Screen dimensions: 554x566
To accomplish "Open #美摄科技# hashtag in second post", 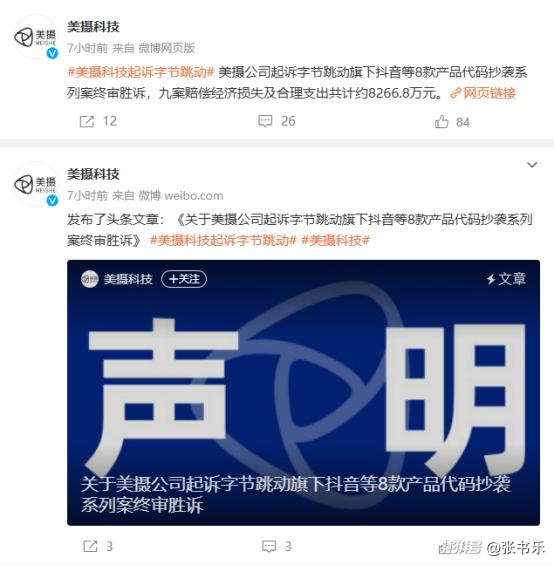I will coord(335,240).
